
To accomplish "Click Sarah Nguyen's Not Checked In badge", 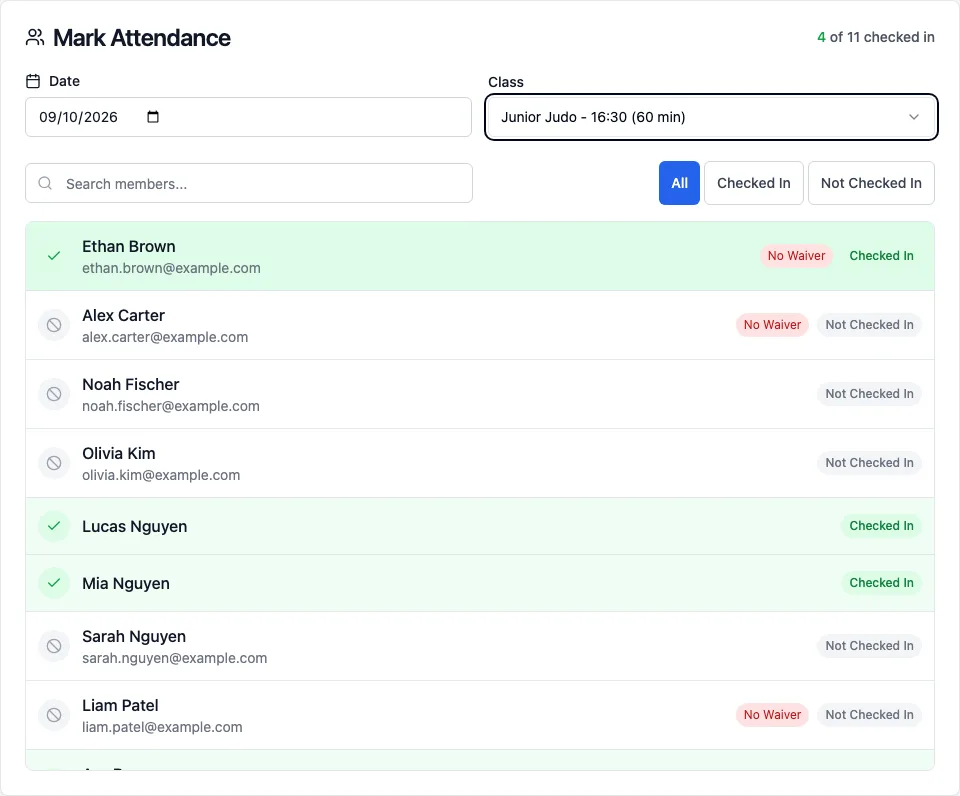I will click(x=869, y=646).
